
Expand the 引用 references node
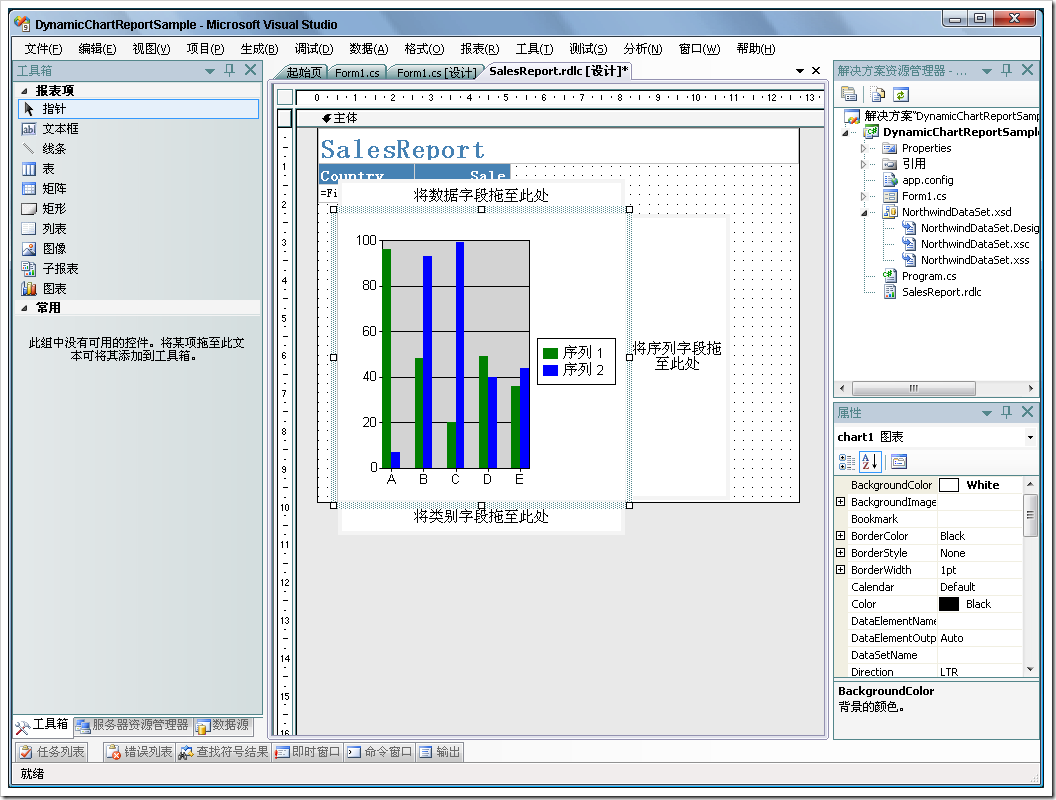point(863,164)
